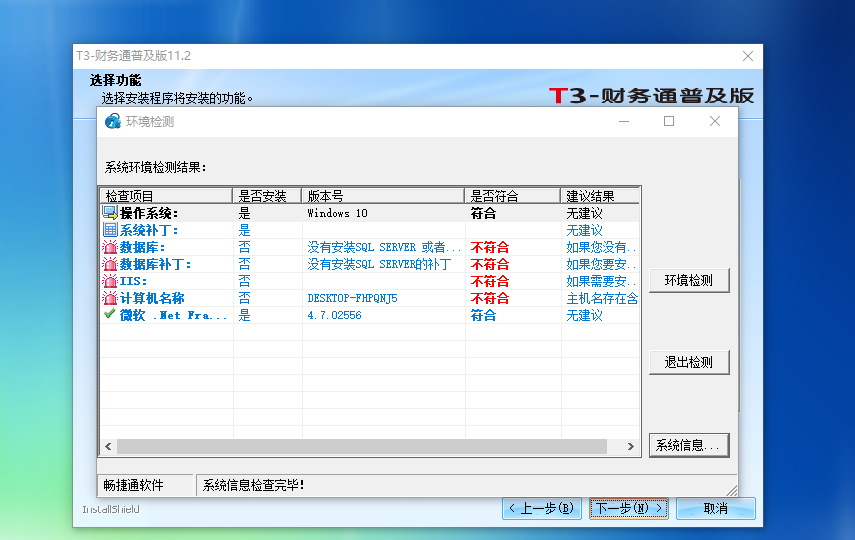855x540 pixels.
Task: Select the IIS: row label
Action: pos(134,281)
